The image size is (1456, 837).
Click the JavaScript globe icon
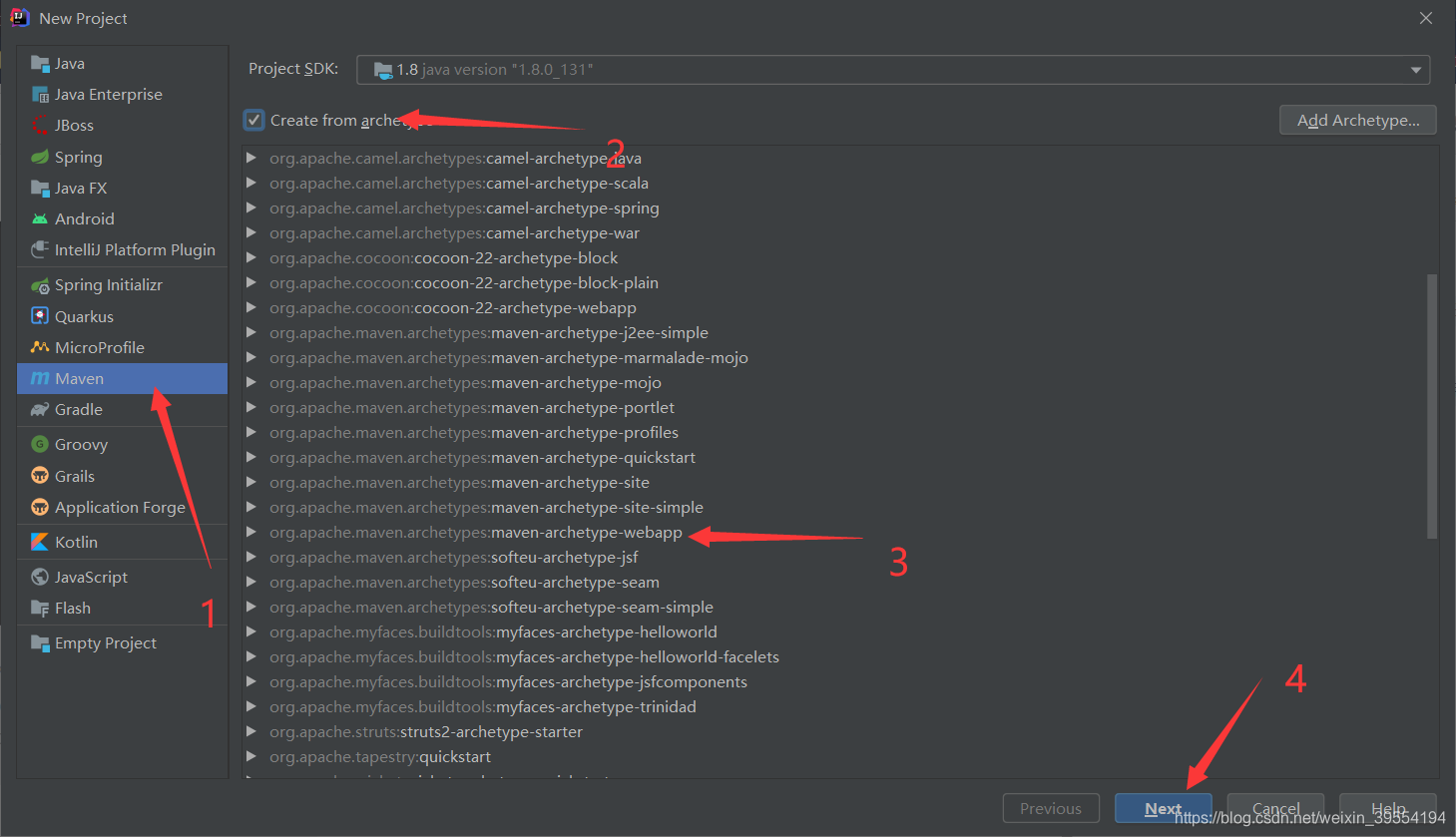40,578
